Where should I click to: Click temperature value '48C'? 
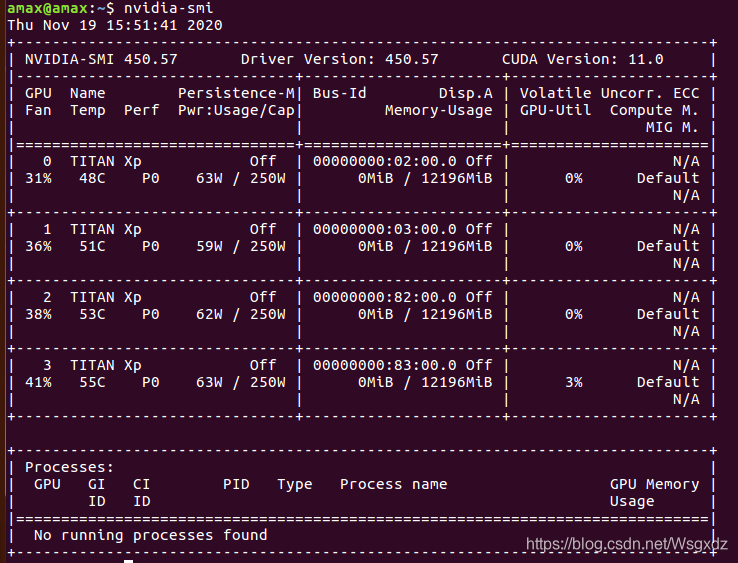coord(92,178)
